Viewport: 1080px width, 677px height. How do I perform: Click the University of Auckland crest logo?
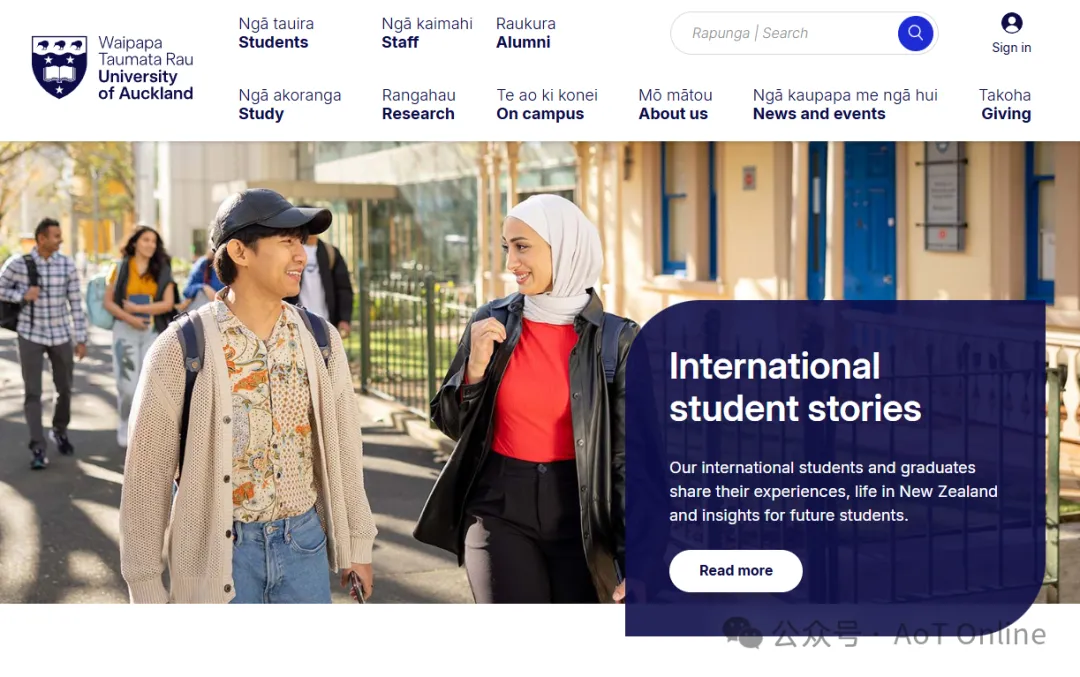(x=59, y=67)
